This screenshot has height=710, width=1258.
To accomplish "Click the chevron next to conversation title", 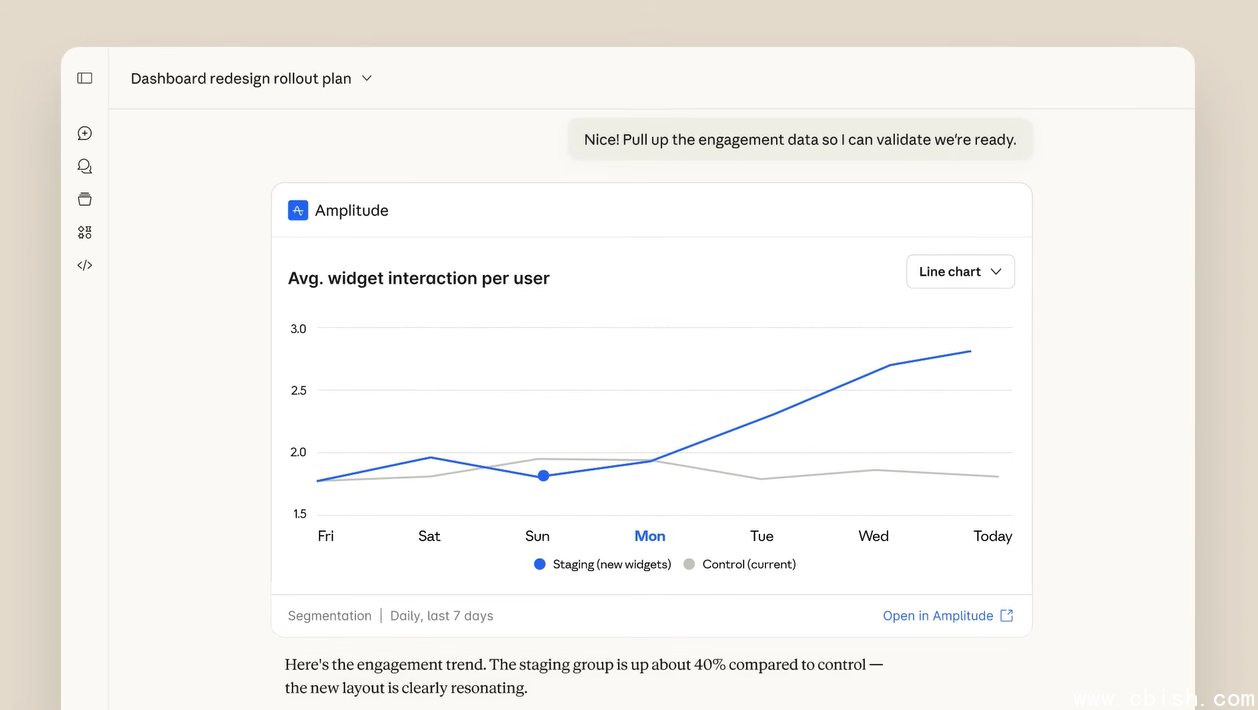I will pyautogui.click(x=367, y=78).
